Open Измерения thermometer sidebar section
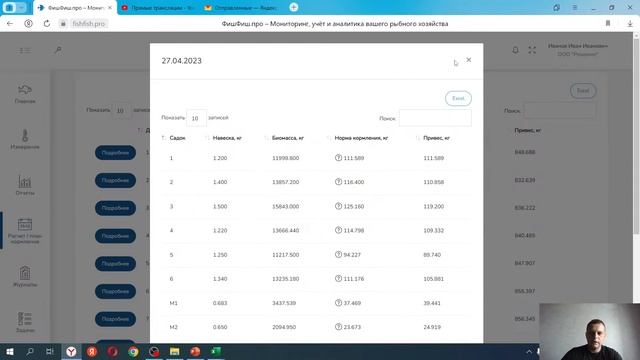Image resolution: width=640 pixels, height=360 pixels. (25, 139)
